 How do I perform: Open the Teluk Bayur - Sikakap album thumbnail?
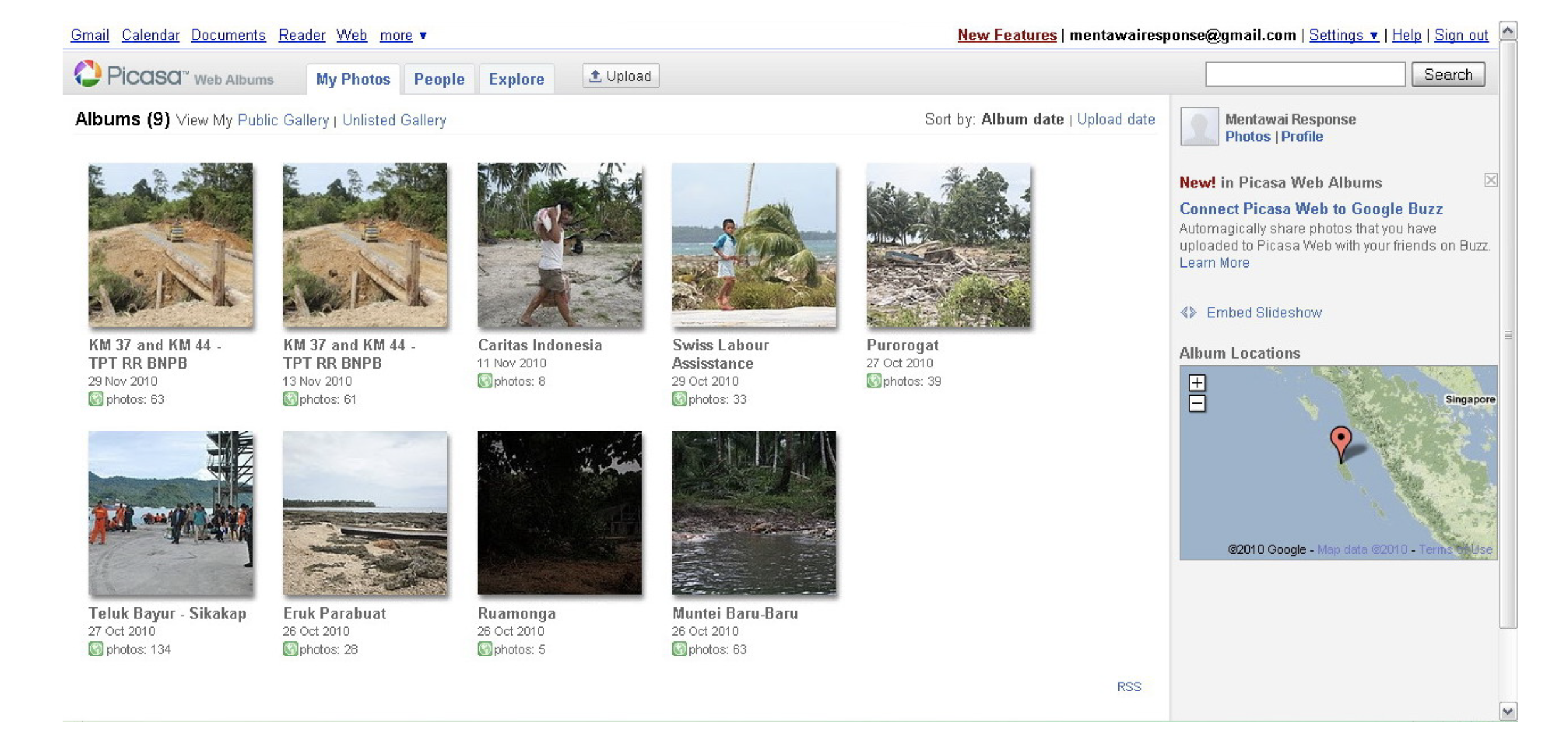tap(171, 513)
